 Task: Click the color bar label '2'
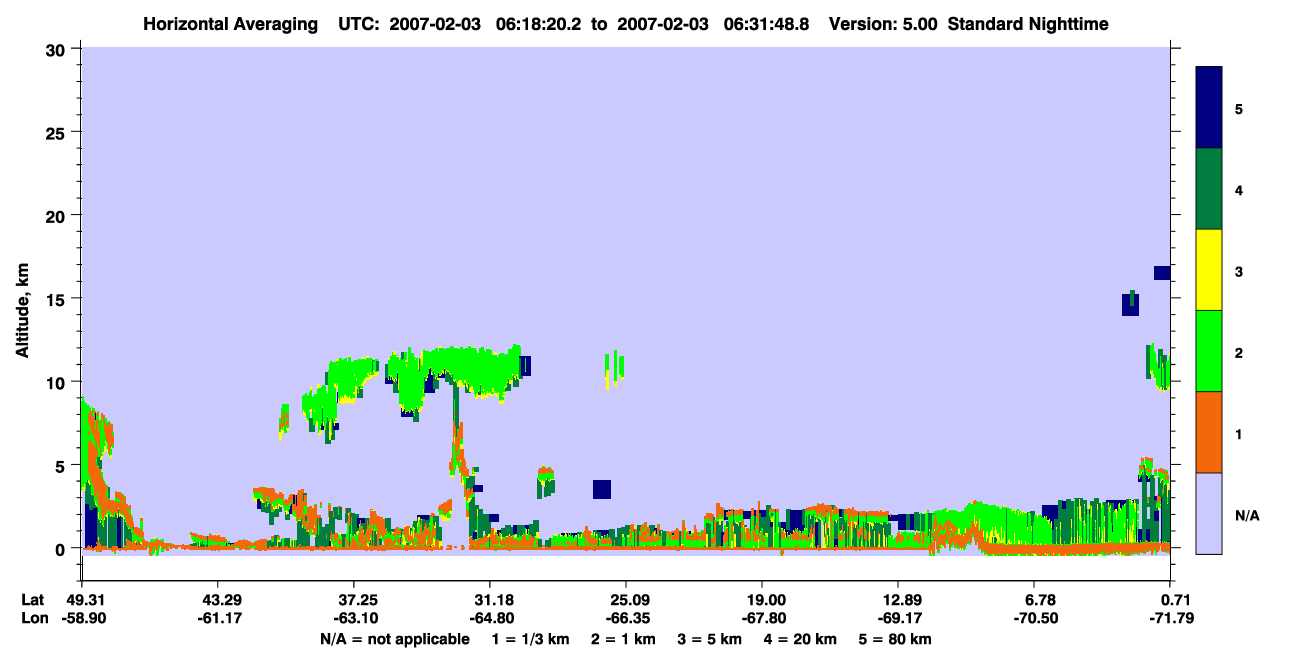pos(1239,352)
